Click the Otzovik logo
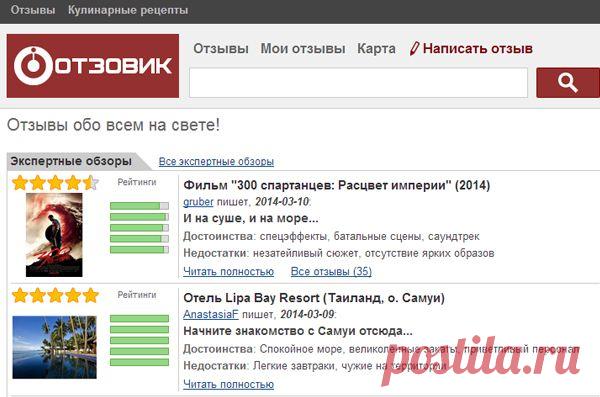 (93, 66)
